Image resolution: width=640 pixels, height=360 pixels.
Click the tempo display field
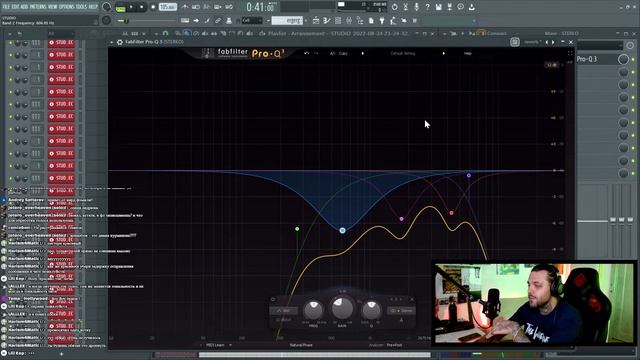(x=168, y=7)
